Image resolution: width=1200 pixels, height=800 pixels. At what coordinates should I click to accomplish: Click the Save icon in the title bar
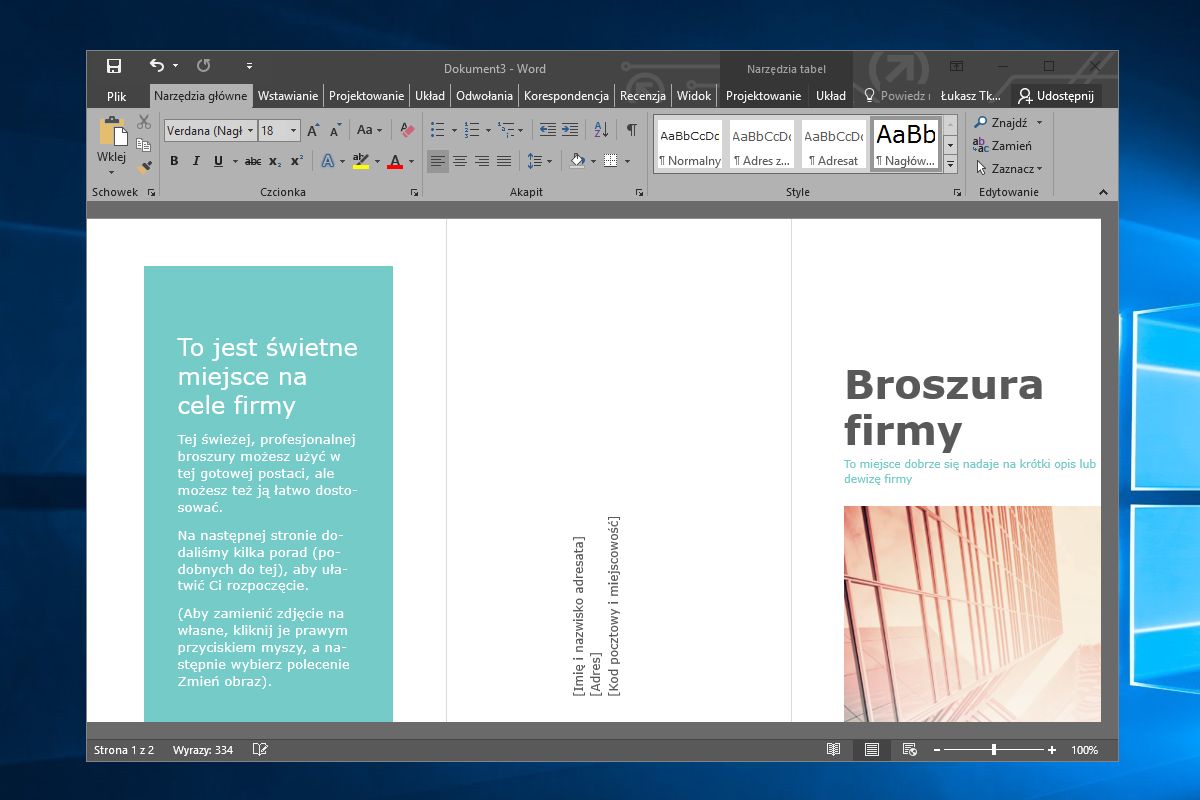[114, 66]
